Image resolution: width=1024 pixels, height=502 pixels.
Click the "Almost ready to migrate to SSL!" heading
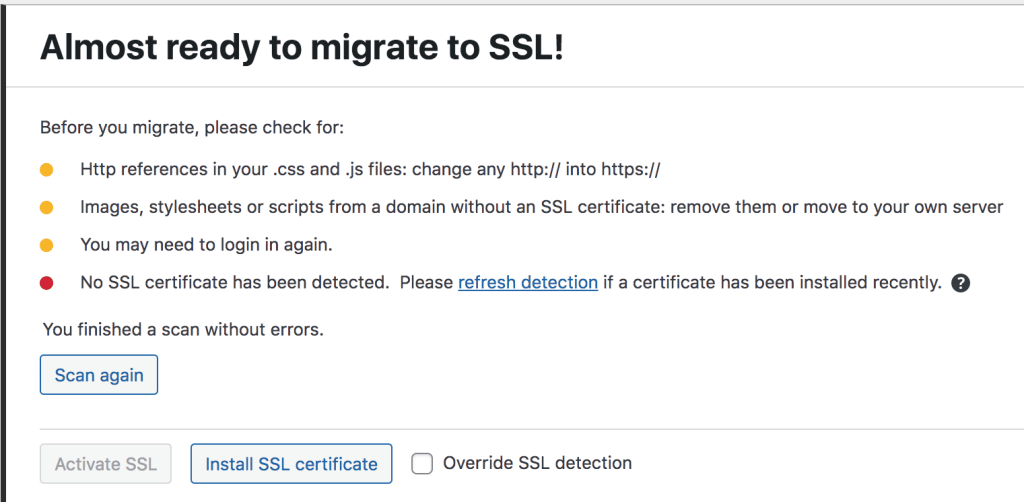point(301,47)
